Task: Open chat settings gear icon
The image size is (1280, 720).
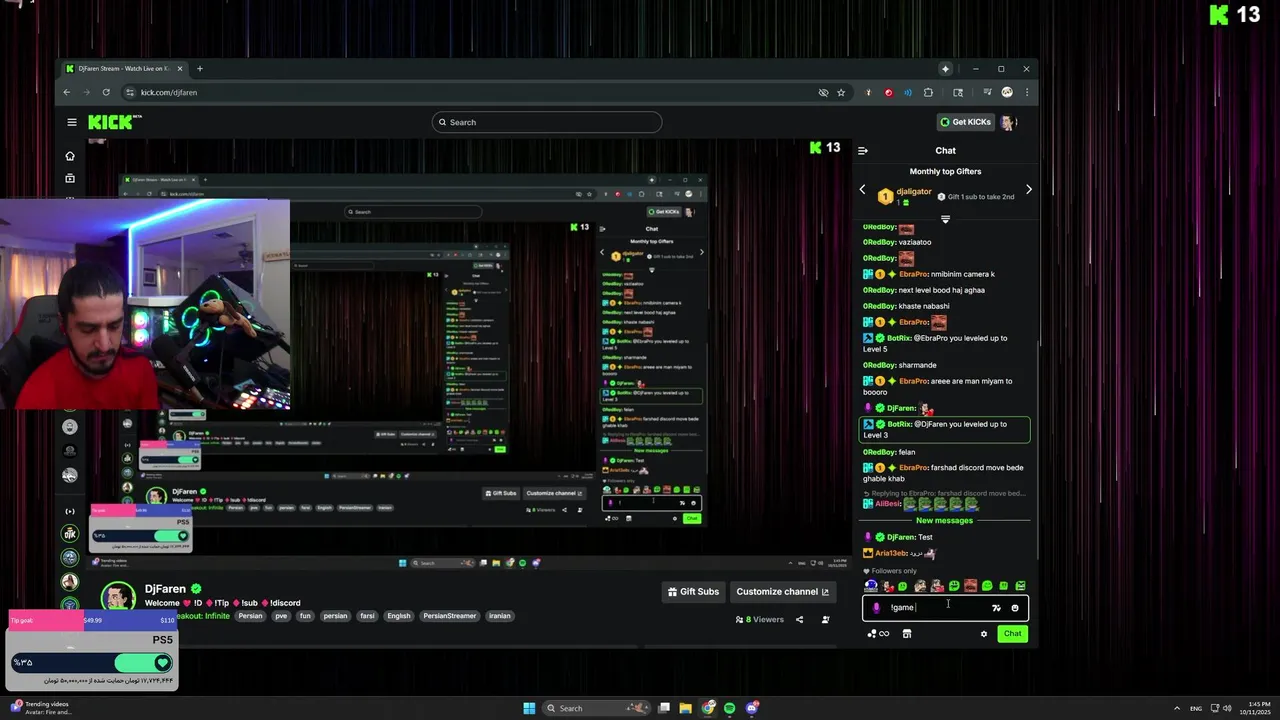Action: click(984, 634)
